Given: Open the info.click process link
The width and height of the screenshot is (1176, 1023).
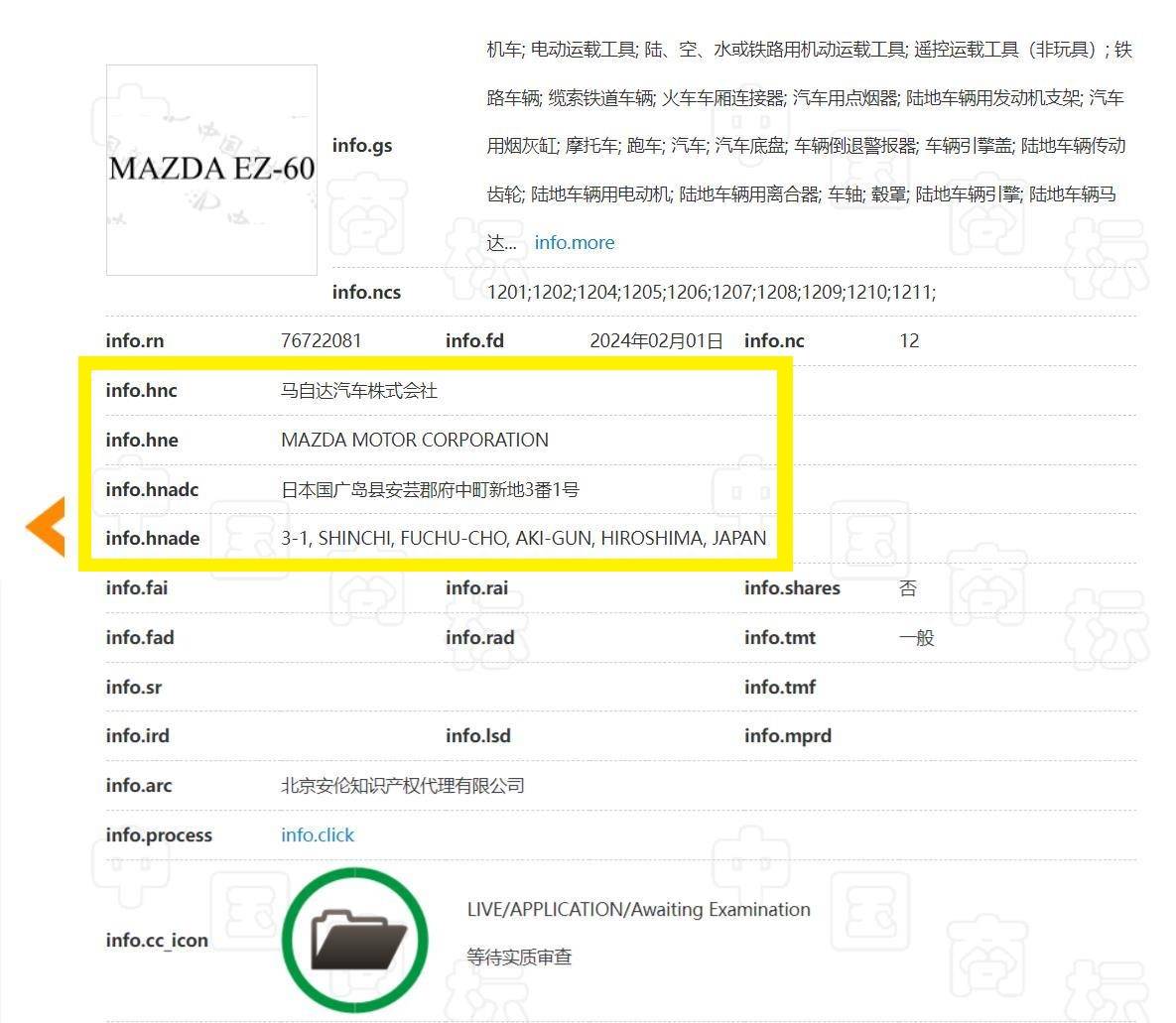Looking at the screenshot, I should click(318, 834).
